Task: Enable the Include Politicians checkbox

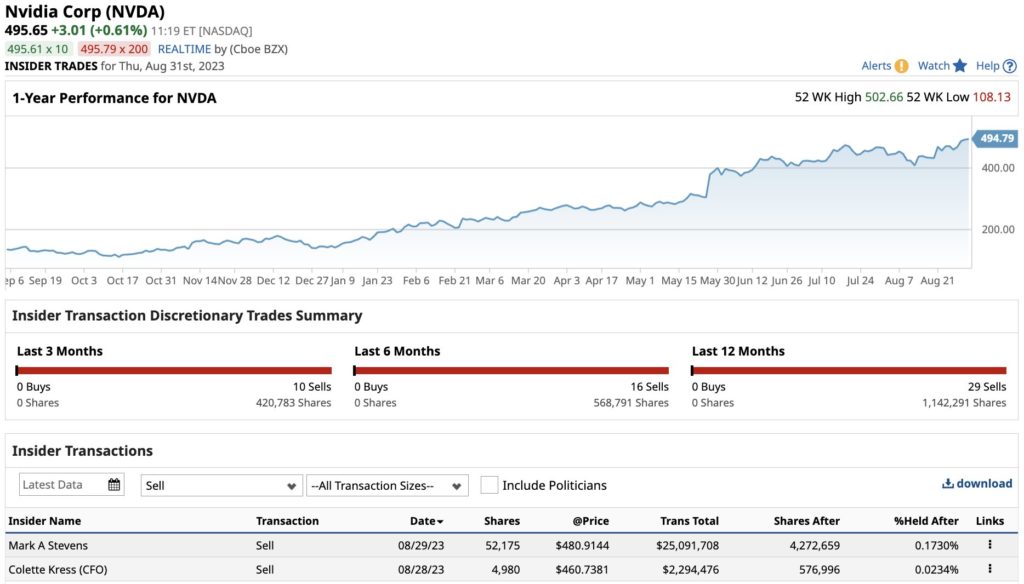Action: pyautogui.click(x=488, y=484)
